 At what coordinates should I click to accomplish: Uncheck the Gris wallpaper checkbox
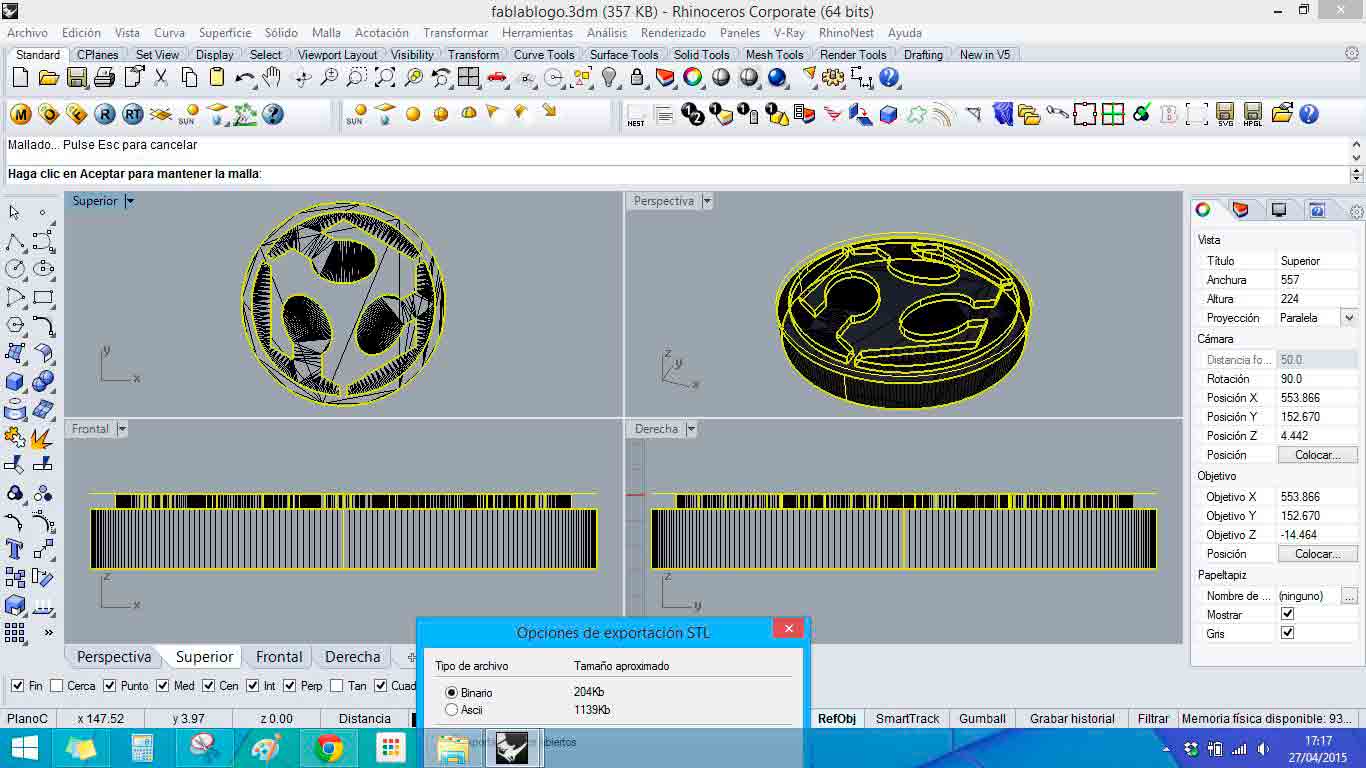tap(1287, 633)
